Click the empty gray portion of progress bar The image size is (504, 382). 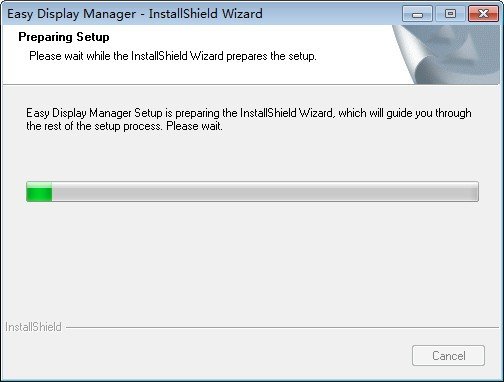click(265, 192)
